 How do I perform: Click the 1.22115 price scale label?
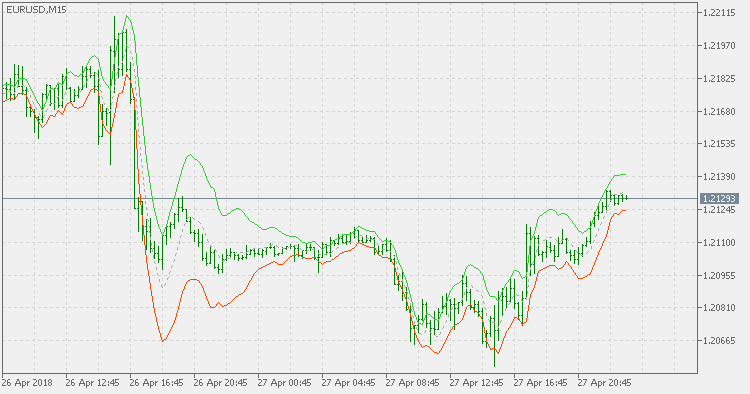pyautogui.click(x=719, y=13)
